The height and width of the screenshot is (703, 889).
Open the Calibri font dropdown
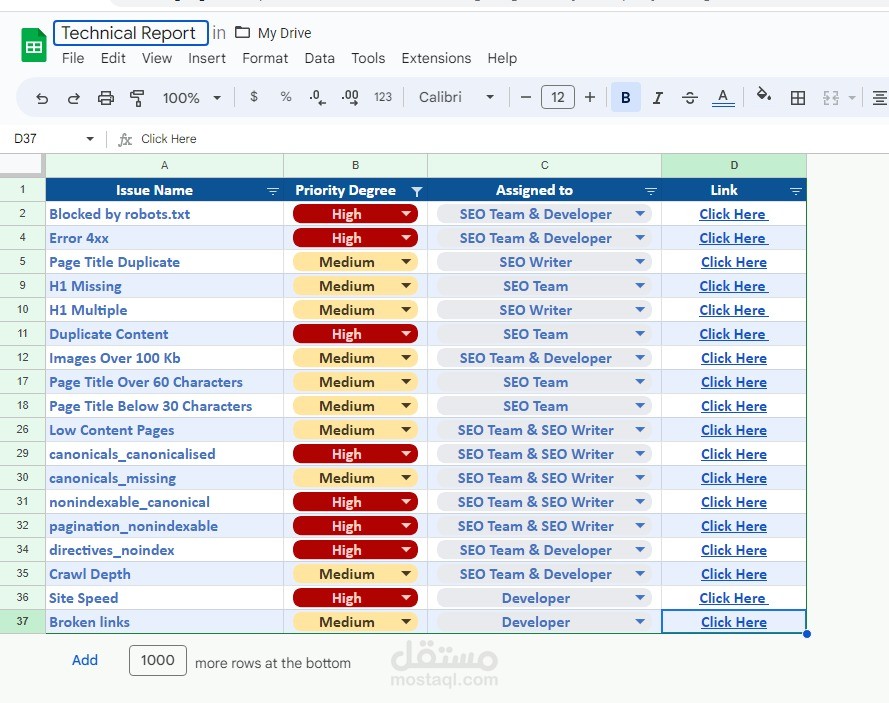coord(456,98)
